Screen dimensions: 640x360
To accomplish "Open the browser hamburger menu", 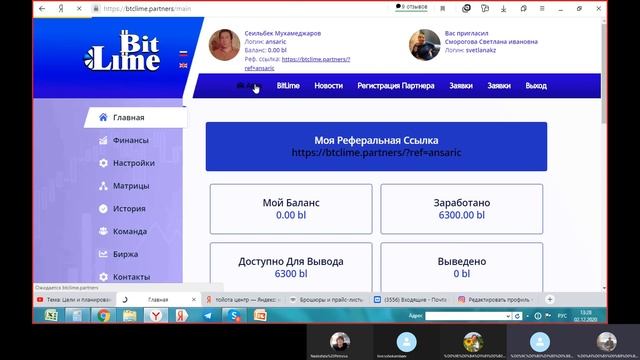I will click(542, 9).
